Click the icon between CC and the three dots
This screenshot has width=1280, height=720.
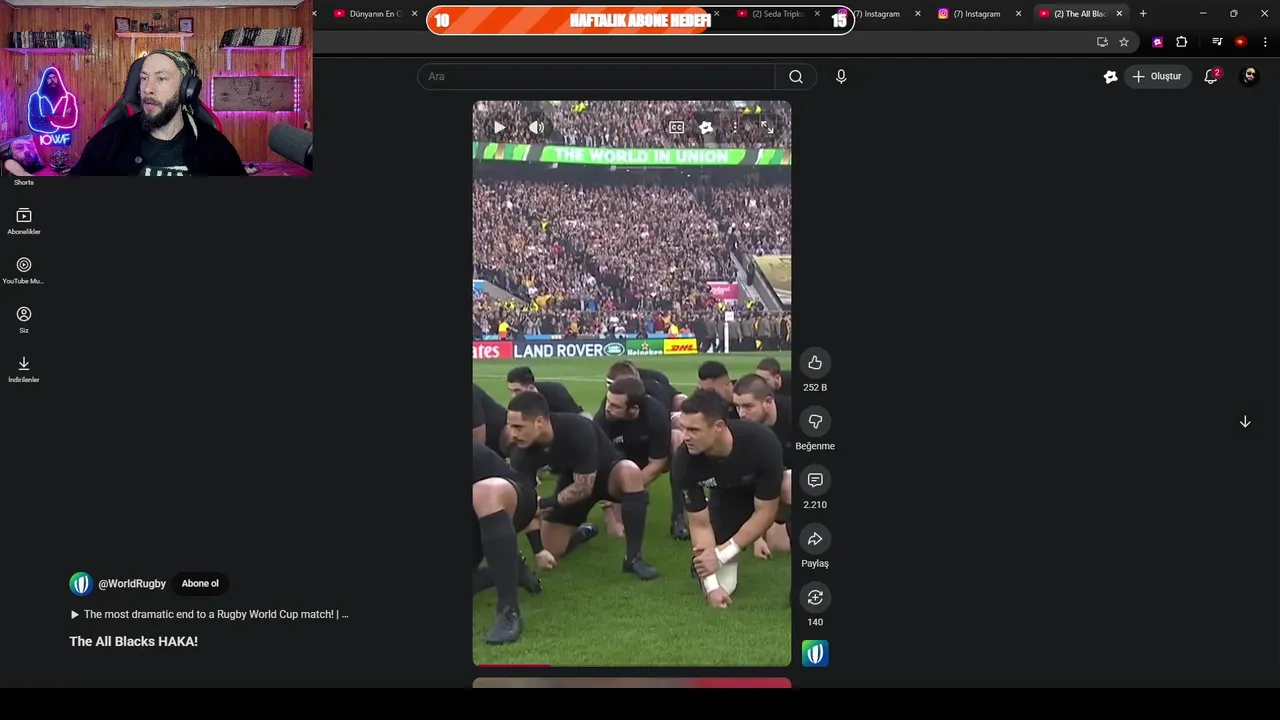tap(706, 127)
